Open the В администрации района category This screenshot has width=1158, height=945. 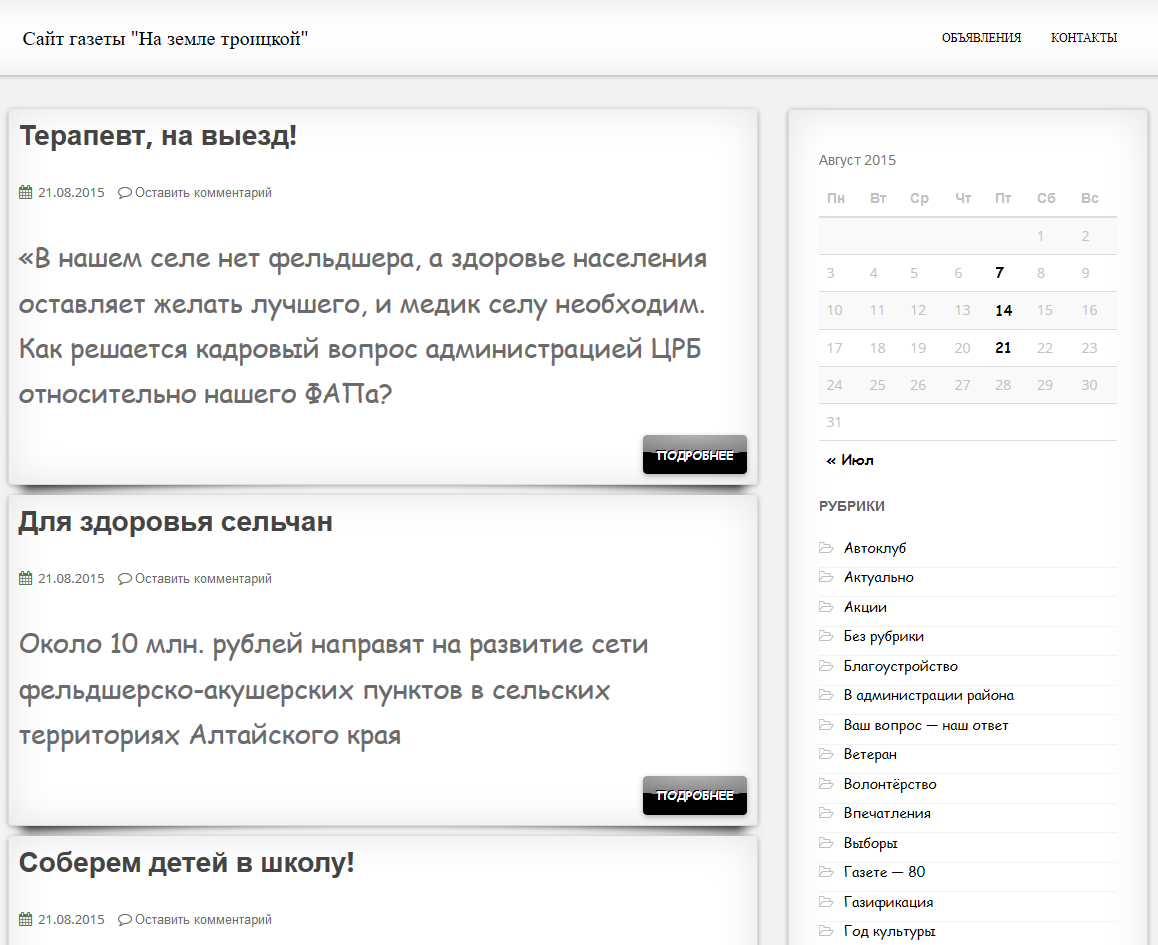pos(928,695)
